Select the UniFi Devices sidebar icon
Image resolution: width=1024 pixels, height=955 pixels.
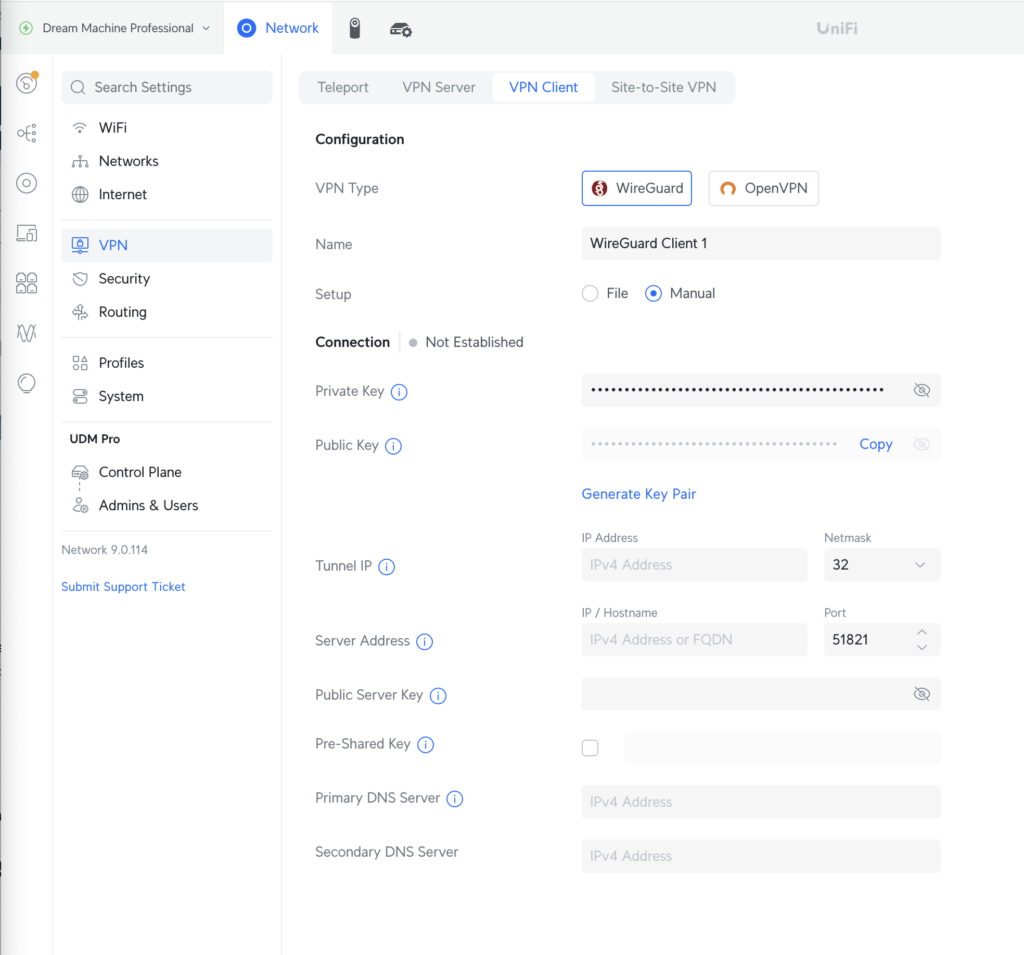pyautogui.click(x=26, y=183)
